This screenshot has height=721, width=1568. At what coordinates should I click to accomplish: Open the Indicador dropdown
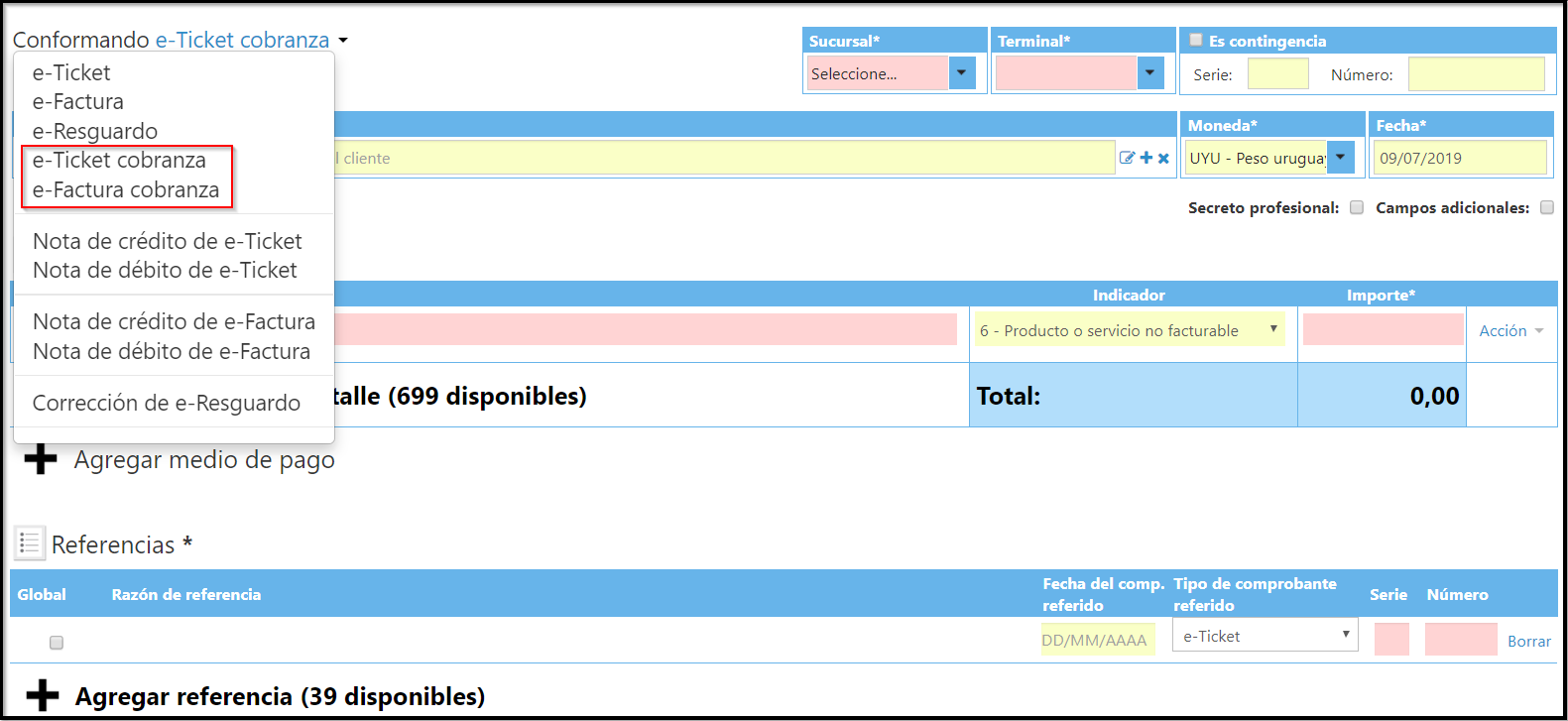point(1129,330)
